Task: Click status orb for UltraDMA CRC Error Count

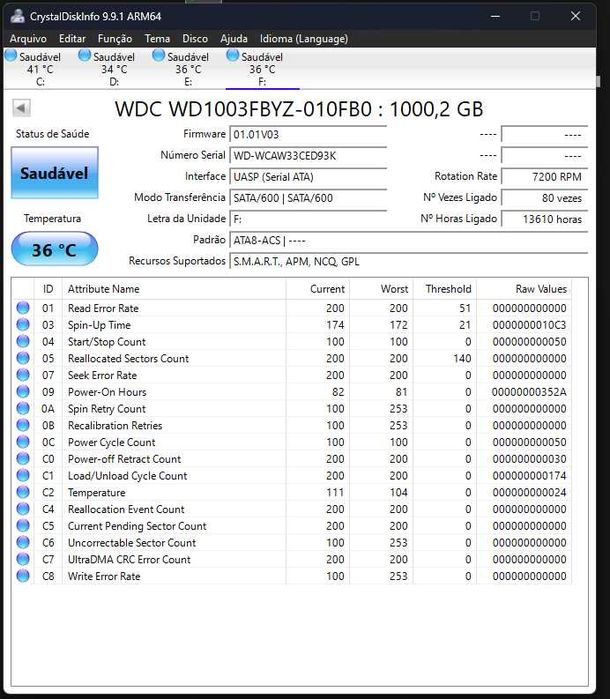Action: tap(23, 559)
